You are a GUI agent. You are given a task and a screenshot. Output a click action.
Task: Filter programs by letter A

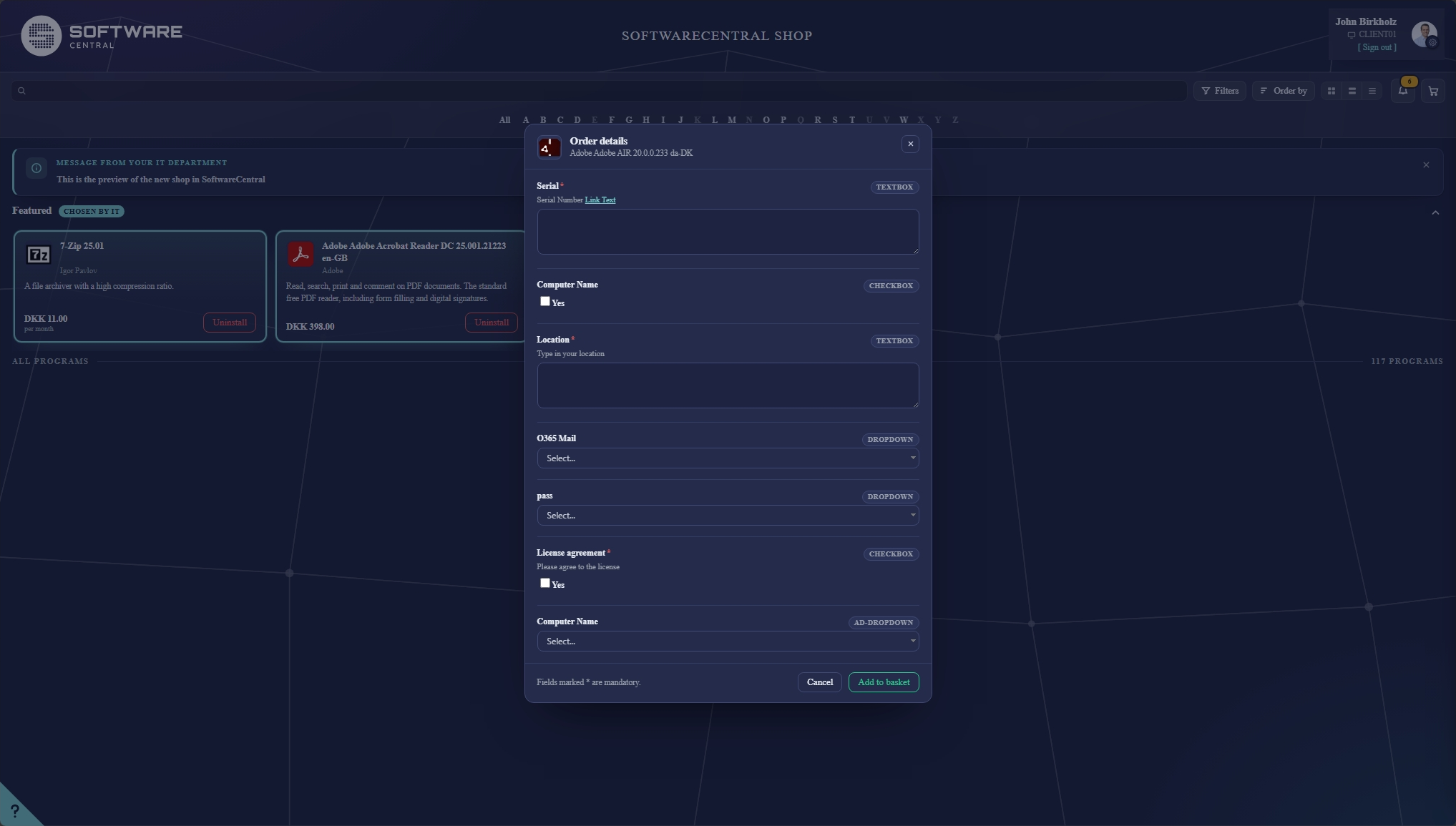click(526, 120)
